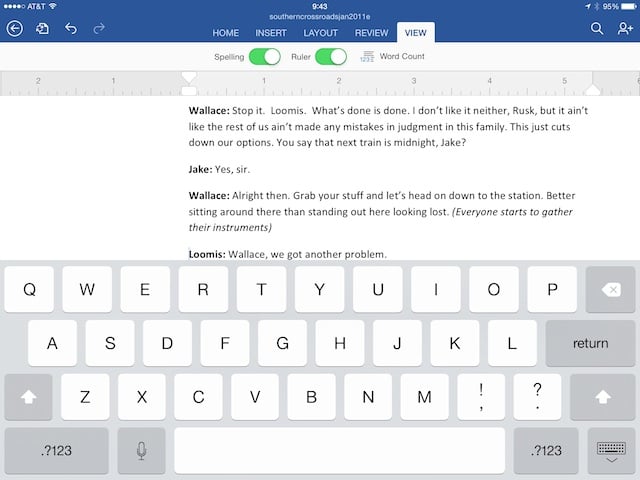Tap the backspace key
The image size is (640, 480).
[610, 289]
